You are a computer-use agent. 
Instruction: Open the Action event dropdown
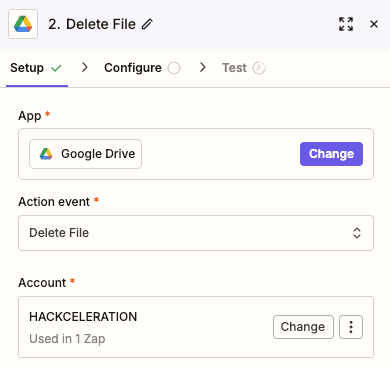coord(196,233)
